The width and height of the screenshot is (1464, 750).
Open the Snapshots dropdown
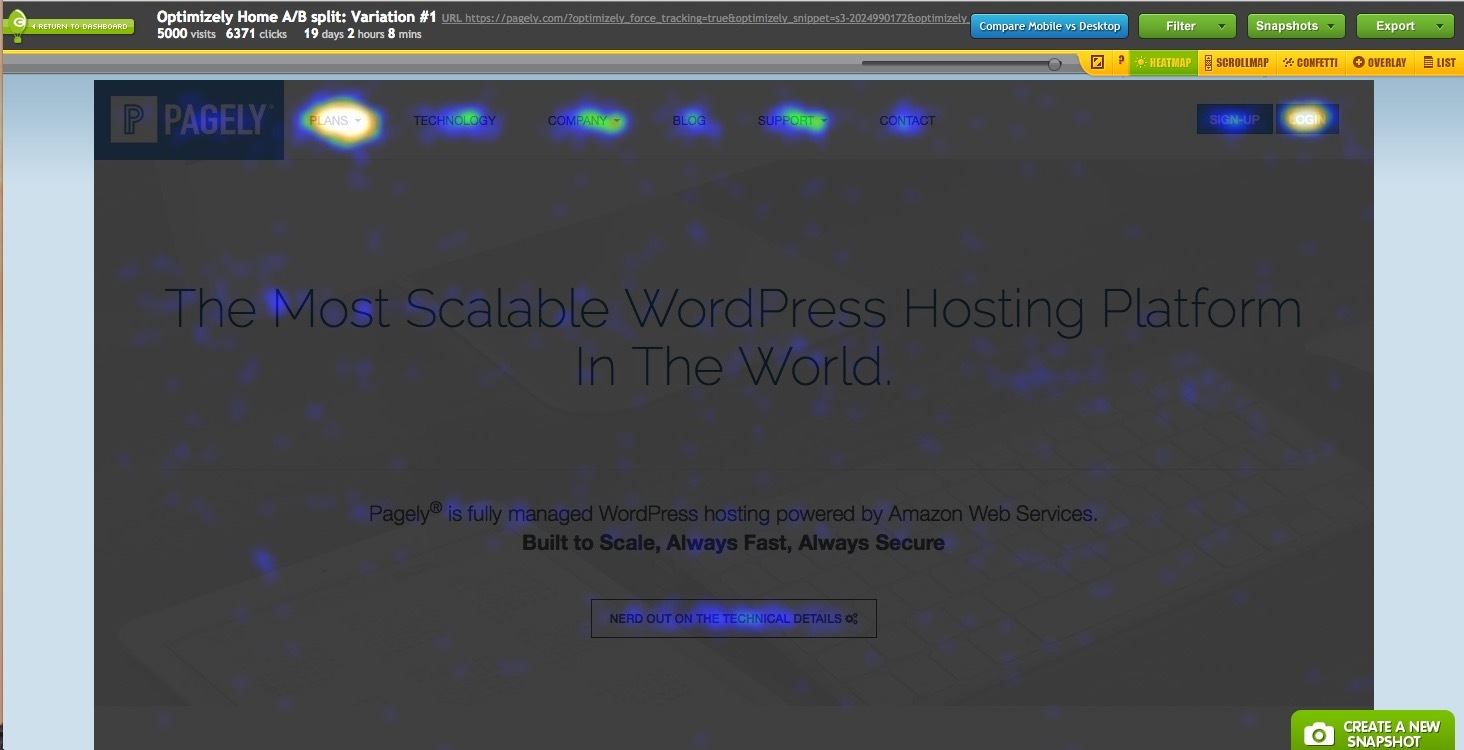click(x=1296, y=26)
